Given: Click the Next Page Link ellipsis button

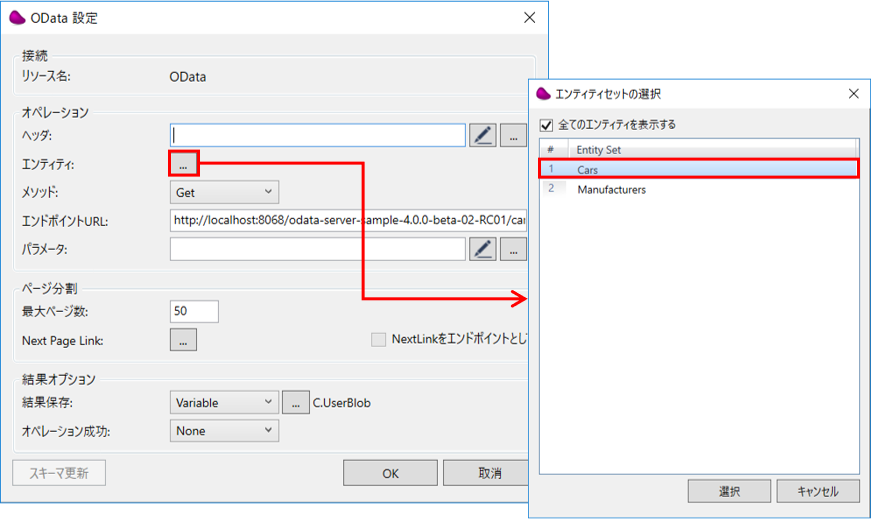Looking at the screenshot, I should [184, 340].
